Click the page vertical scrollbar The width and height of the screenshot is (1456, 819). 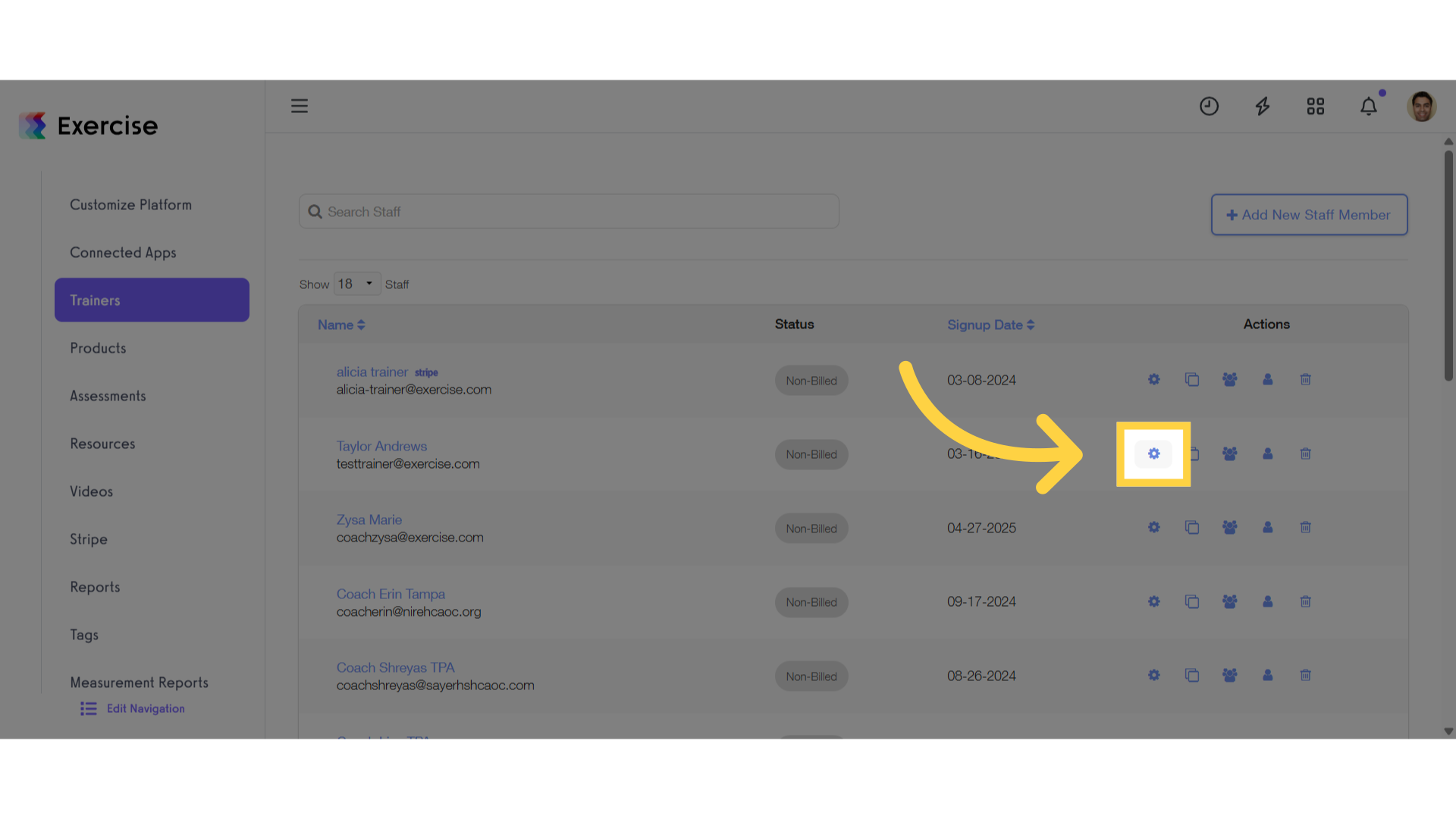[x=1448, y=265]
